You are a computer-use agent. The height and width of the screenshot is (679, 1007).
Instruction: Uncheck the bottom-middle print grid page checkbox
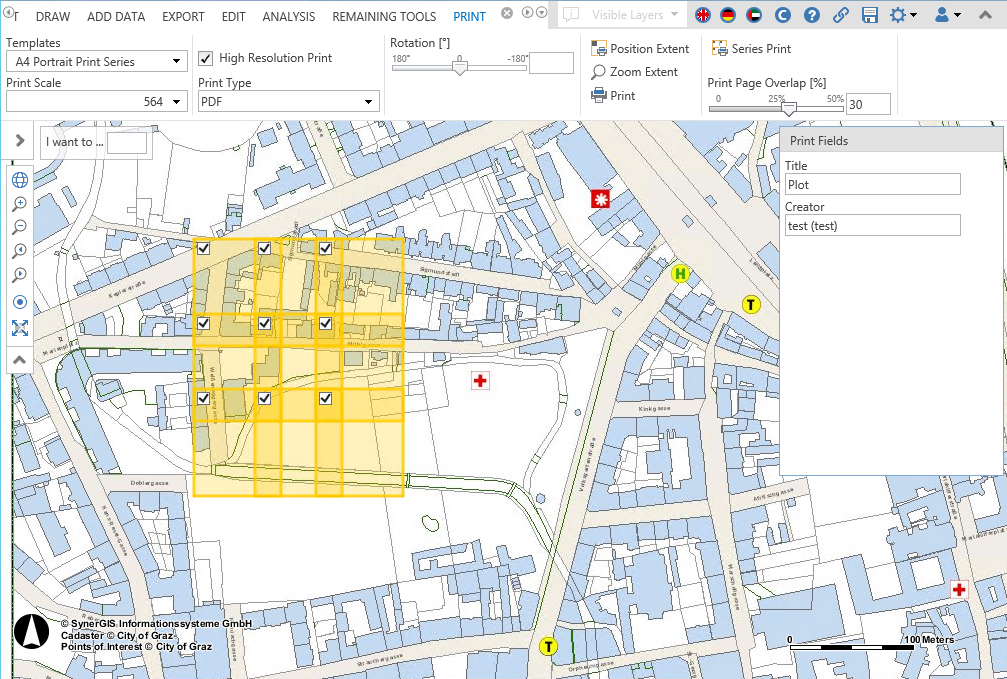[x=265, y=399]
